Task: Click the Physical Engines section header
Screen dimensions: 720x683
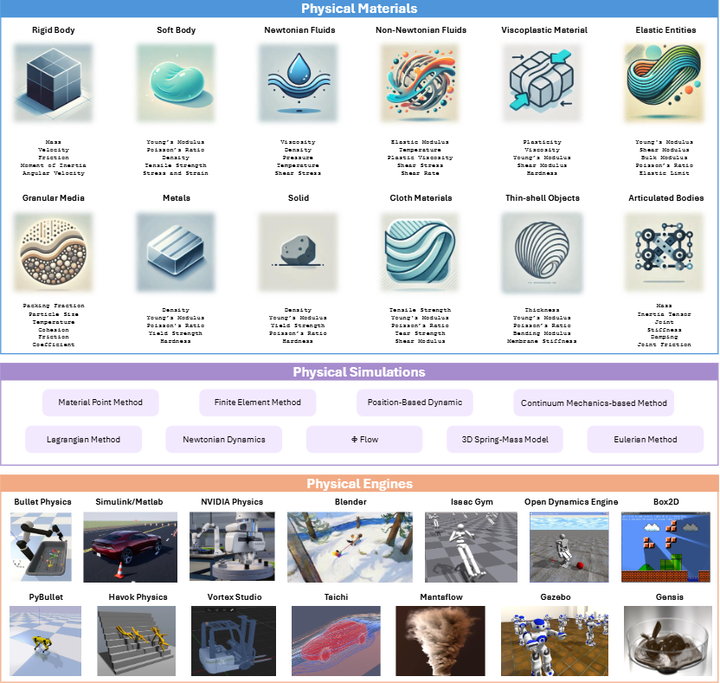Action: [x=359, y=483]
